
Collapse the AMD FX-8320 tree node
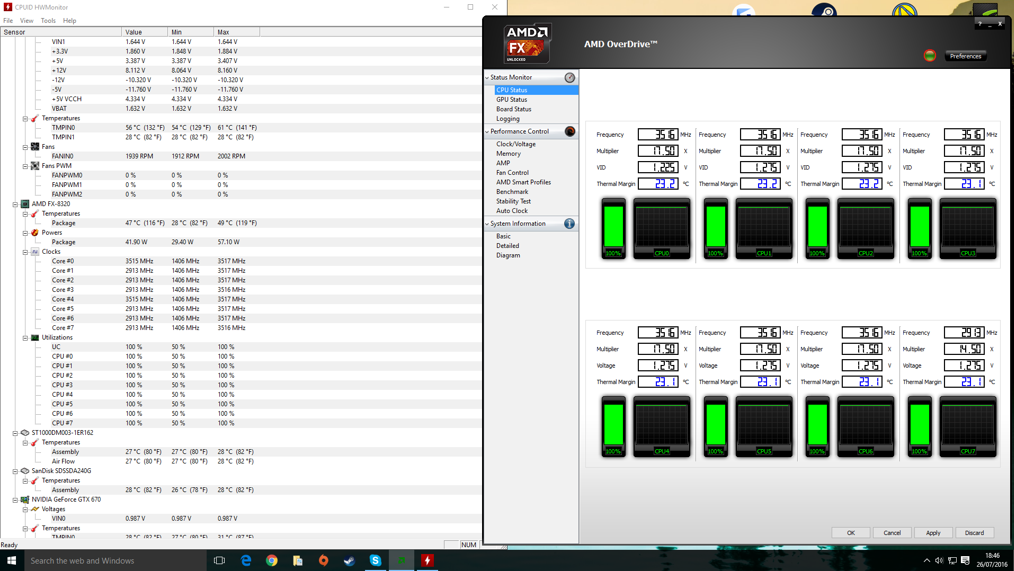(15, 204)
